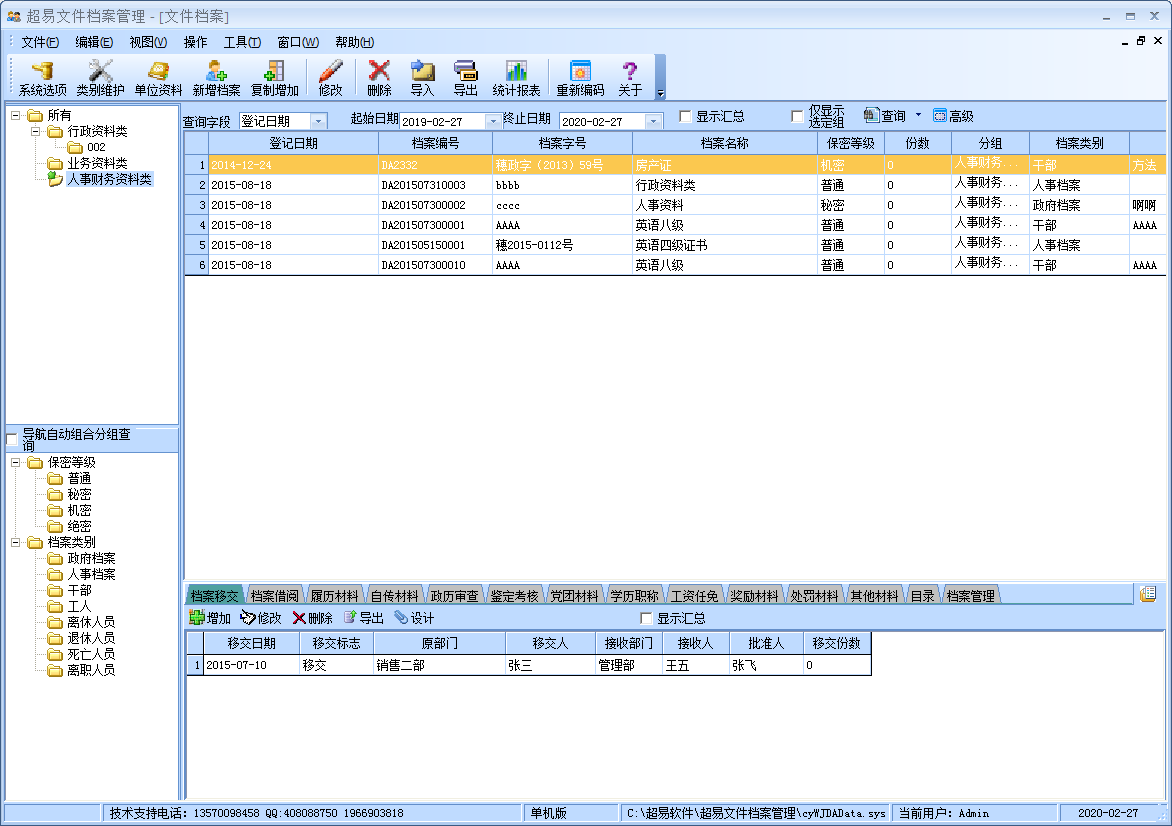Select the 房产证 archive row
Screen dimensions: 1172x826
tap(675, 165)
